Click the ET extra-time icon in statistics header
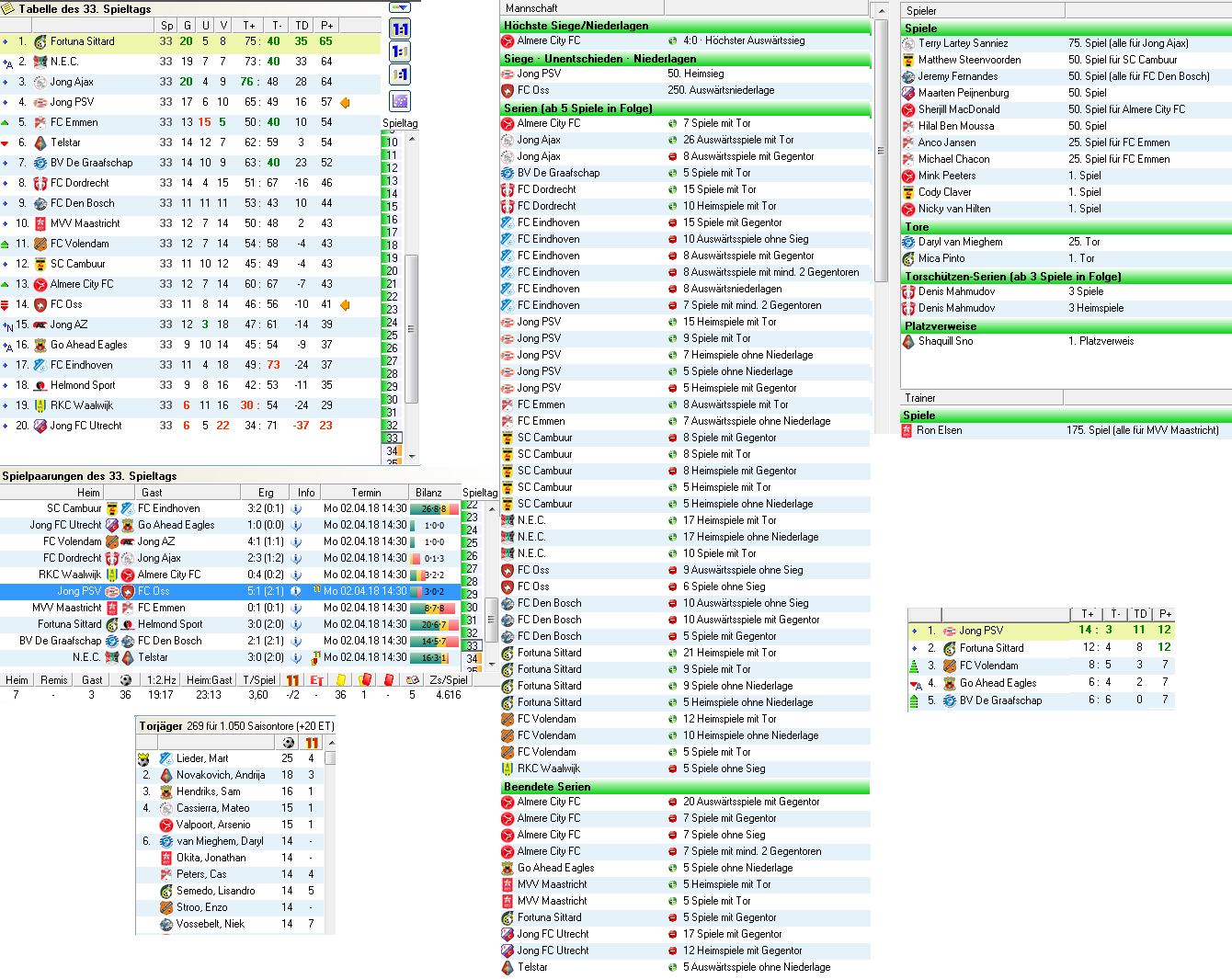Screen dimensions: 1232x979 pos(316,680)
